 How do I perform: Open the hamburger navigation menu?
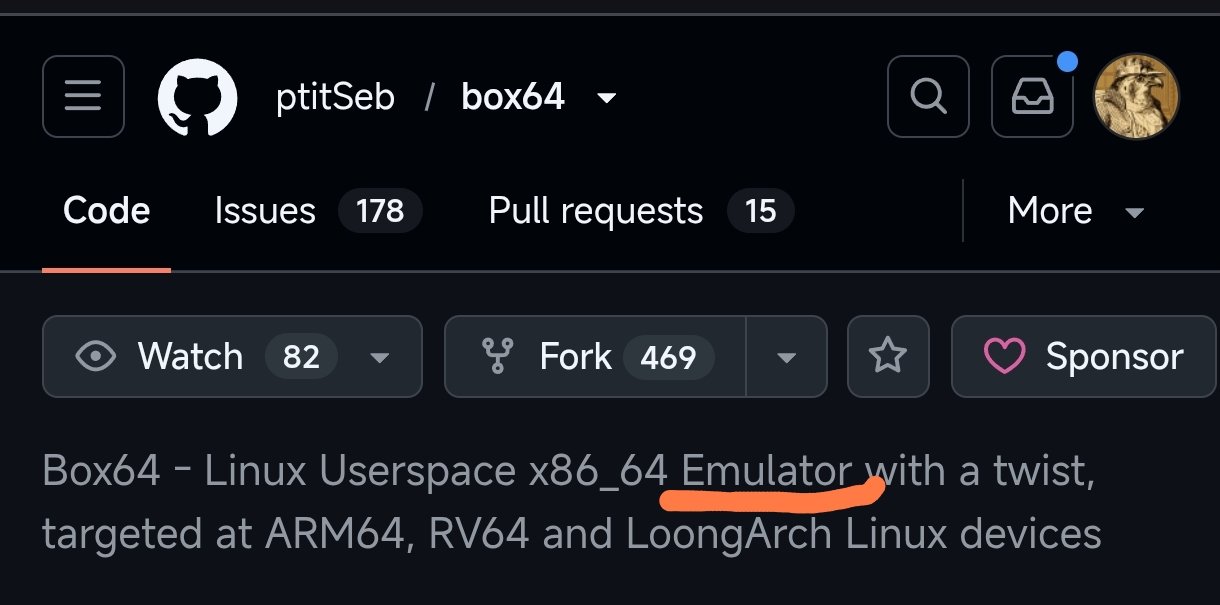tap(83, 96)
